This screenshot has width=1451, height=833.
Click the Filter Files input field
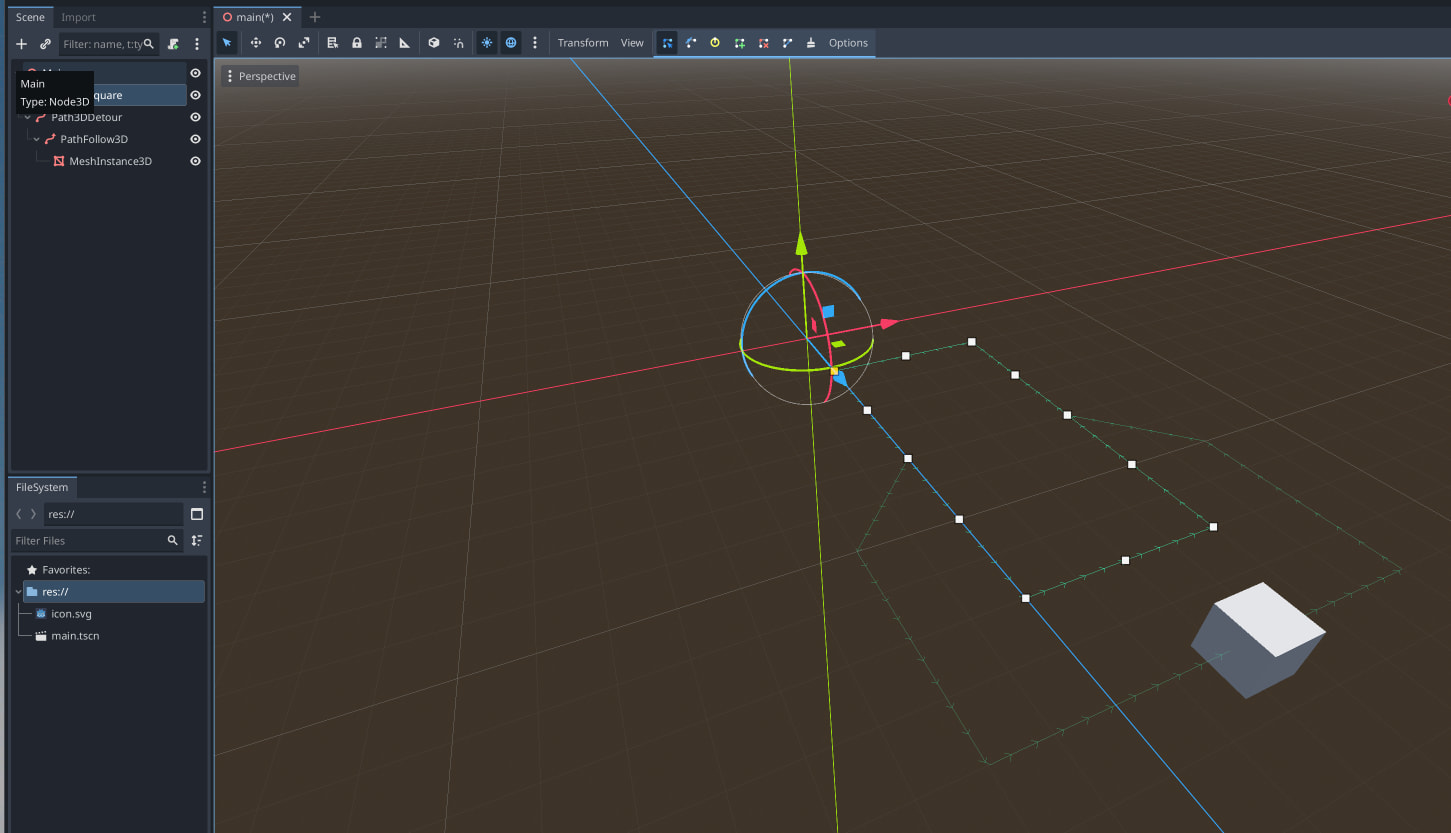pos(88,540)
